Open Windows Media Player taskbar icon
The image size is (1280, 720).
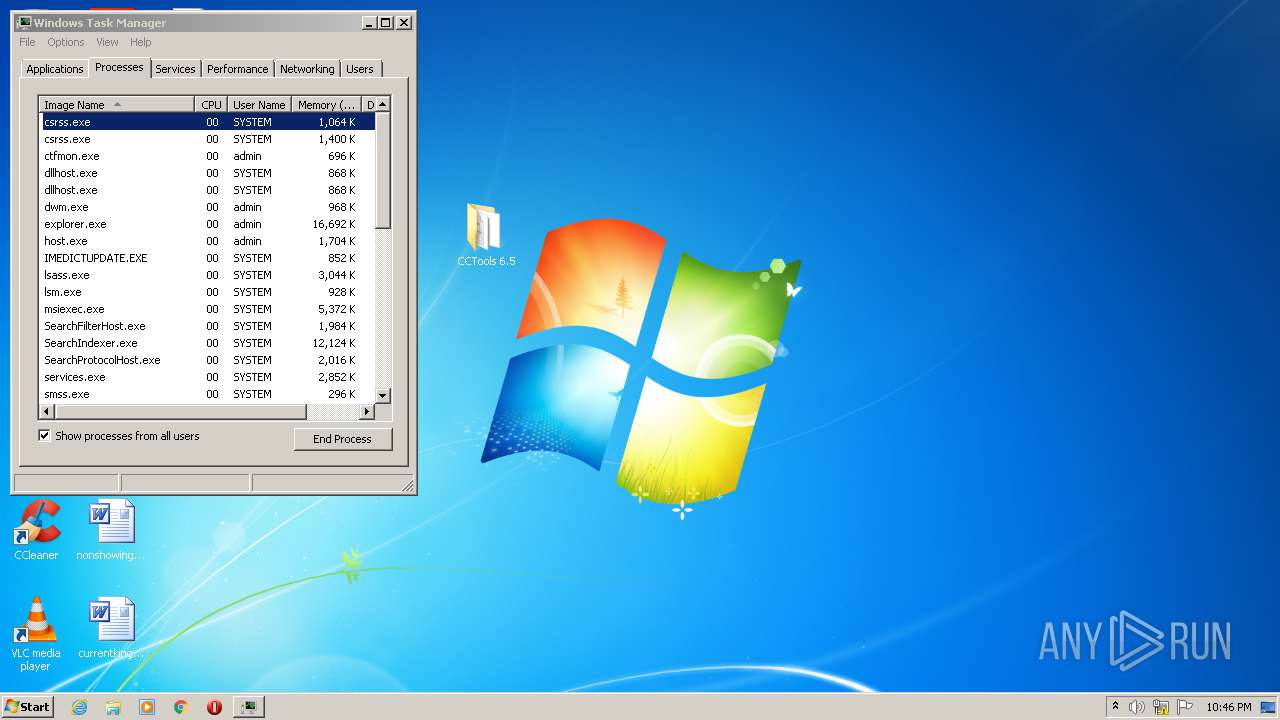[x=147, y=707]
